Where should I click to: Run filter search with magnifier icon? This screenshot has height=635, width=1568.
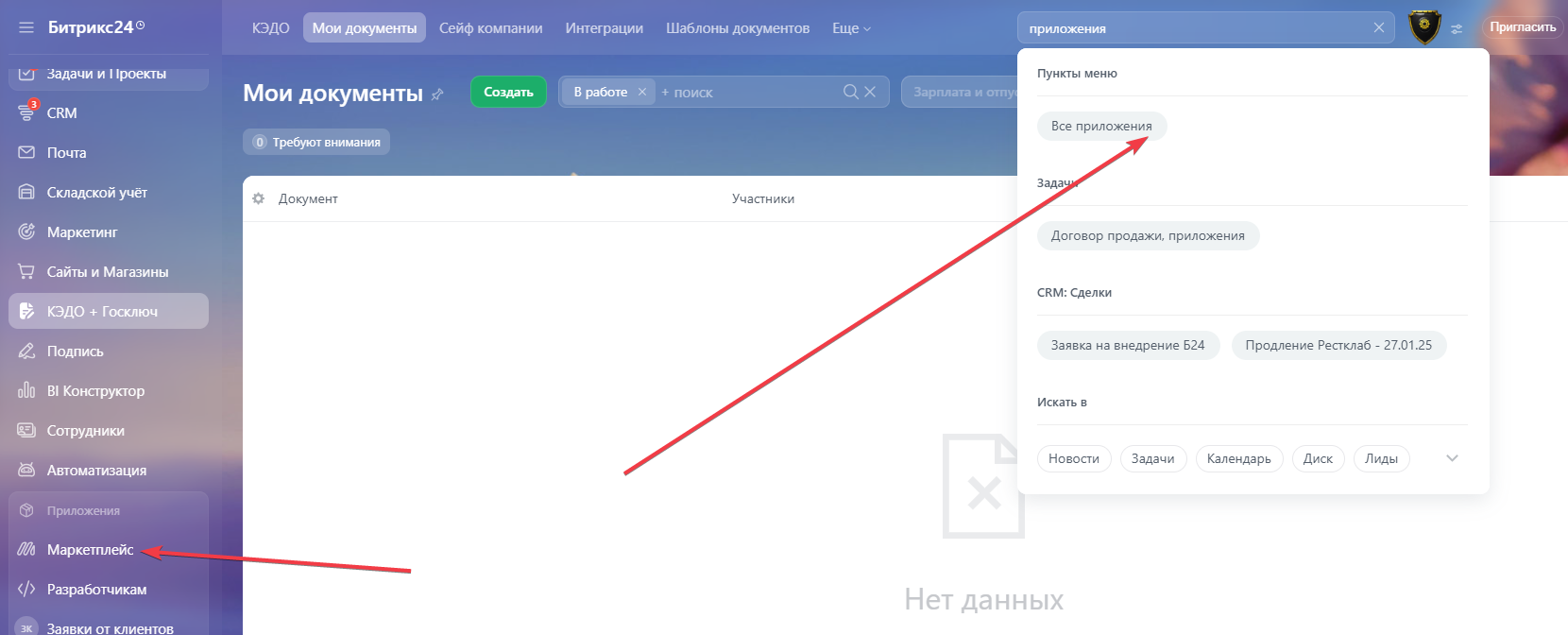(x=851, y=92)
